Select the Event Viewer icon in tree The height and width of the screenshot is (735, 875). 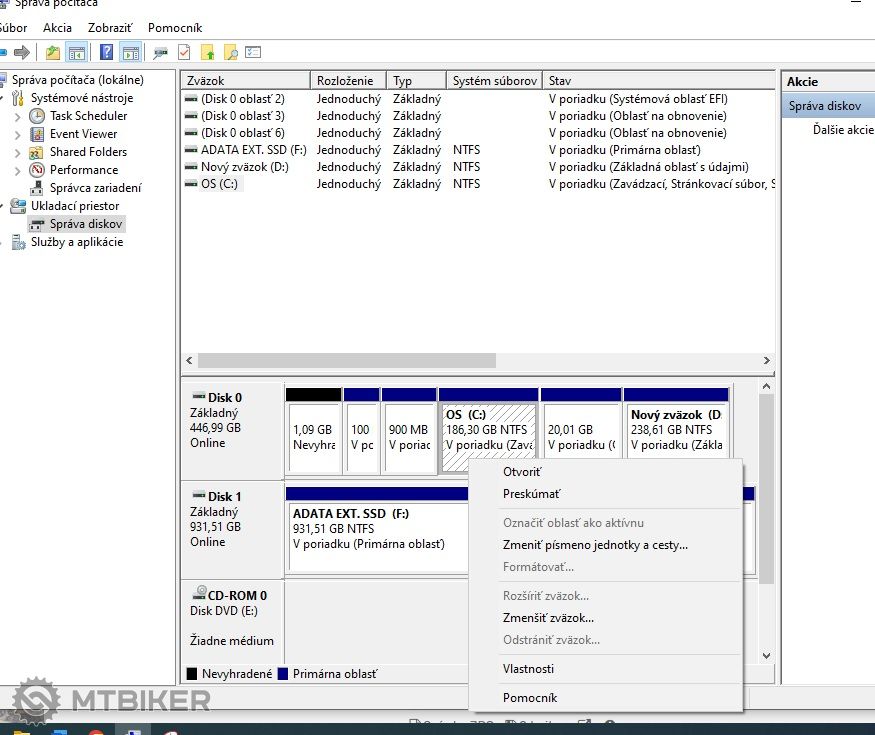[x=36, y=134]
